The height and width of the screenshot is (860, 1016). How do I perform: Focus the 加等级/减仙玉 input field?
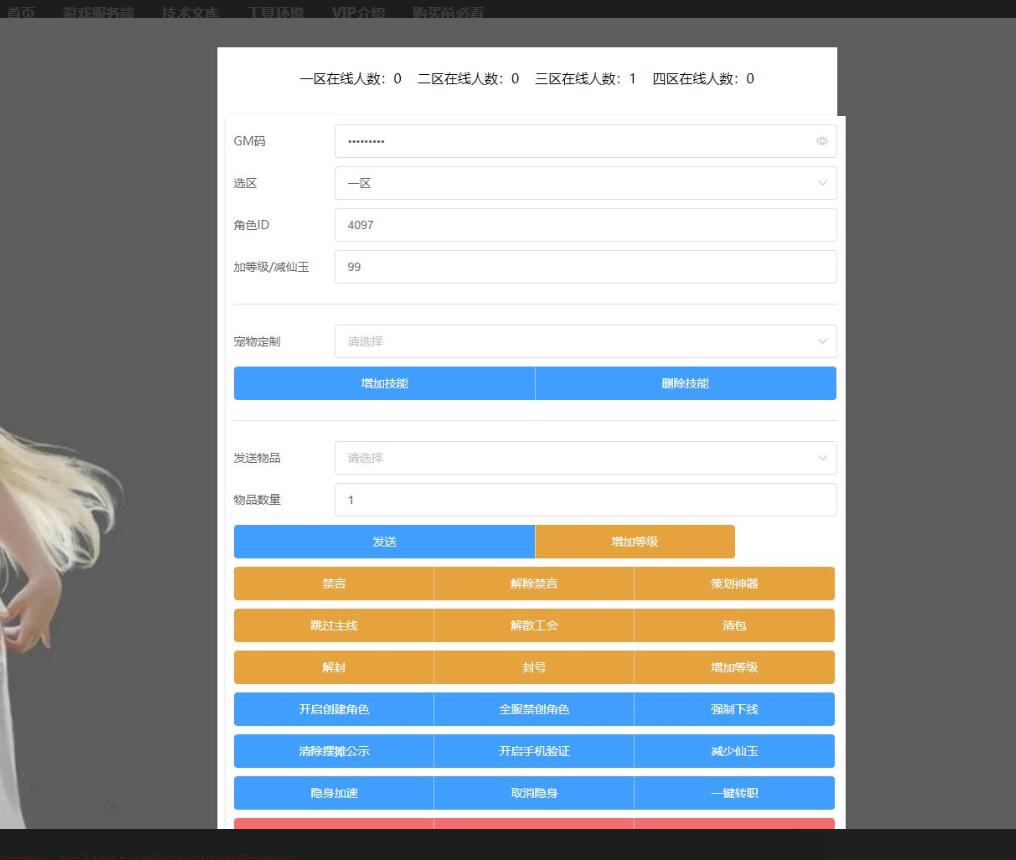(585, 268)
